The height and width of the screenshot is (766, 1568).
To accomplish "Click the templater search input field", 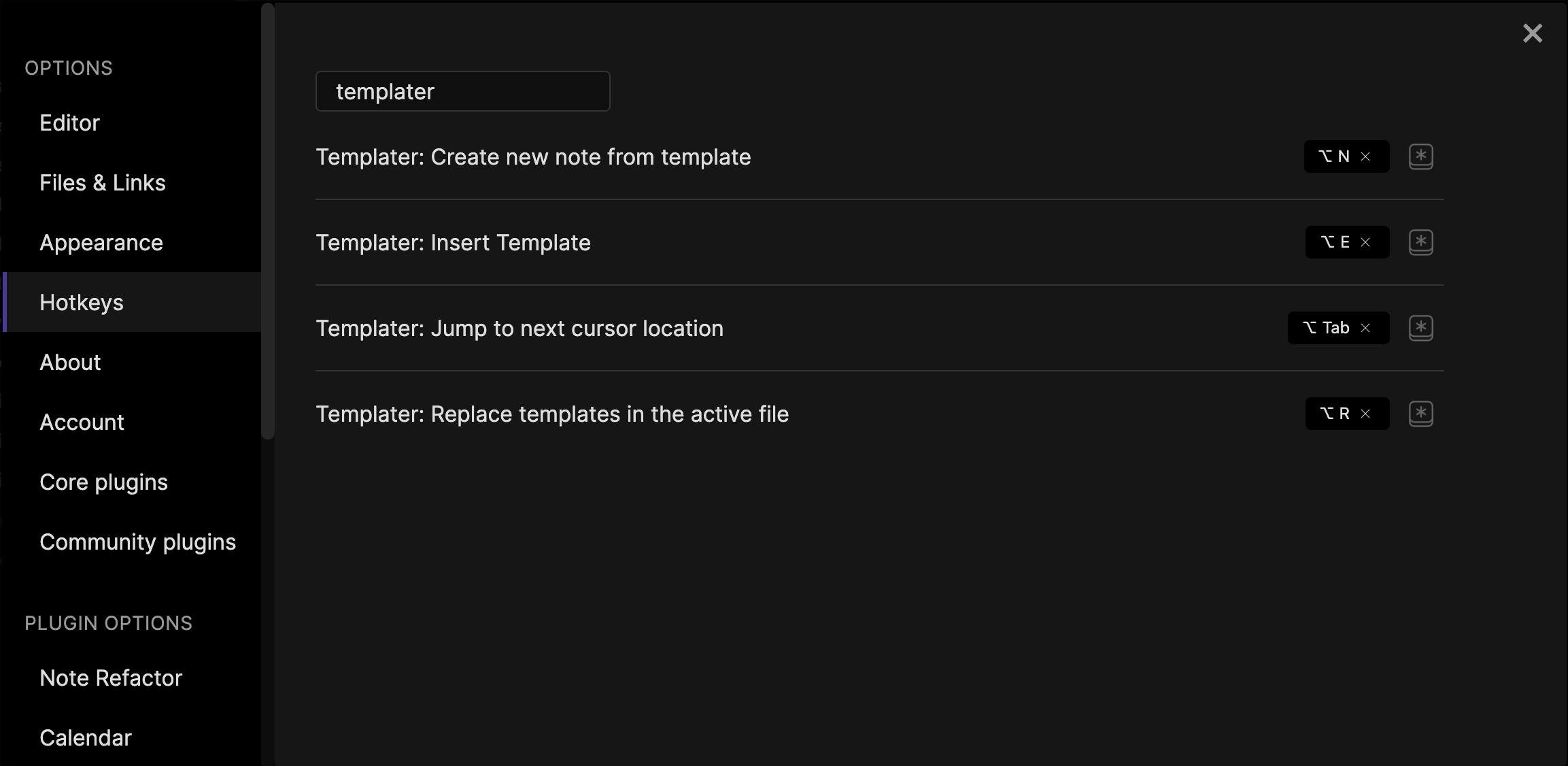I will (462, 90).
